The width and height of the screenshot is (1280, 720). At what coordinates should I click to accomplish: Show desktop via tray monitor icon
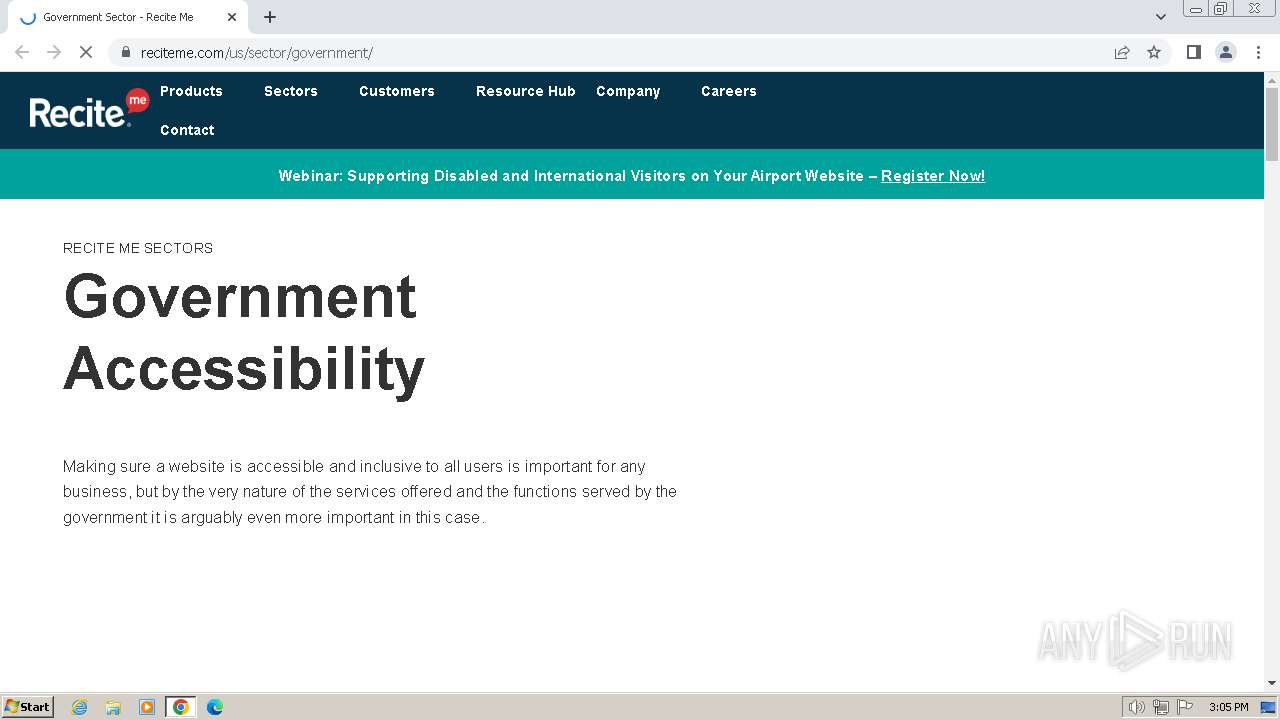click(x=1268, y=707)
